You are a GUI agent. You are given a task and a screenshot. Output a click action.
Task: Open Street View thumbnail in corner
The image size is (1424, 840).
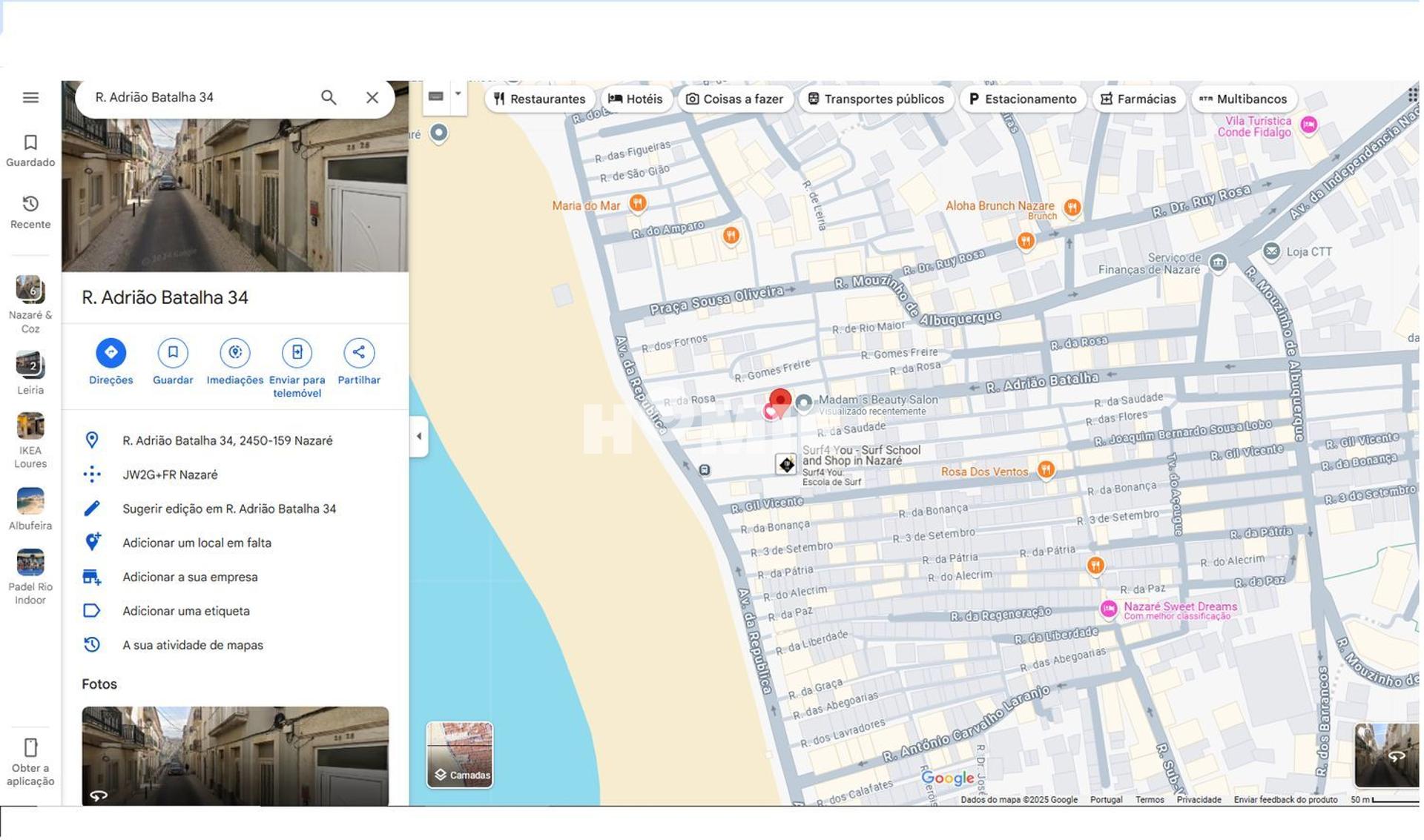(1386, 755)
